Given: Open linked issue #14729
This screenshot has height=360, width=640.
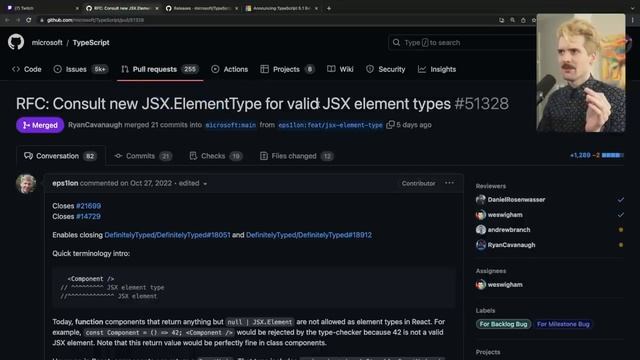Looking at the screenshot, I should tap(88, 216).
